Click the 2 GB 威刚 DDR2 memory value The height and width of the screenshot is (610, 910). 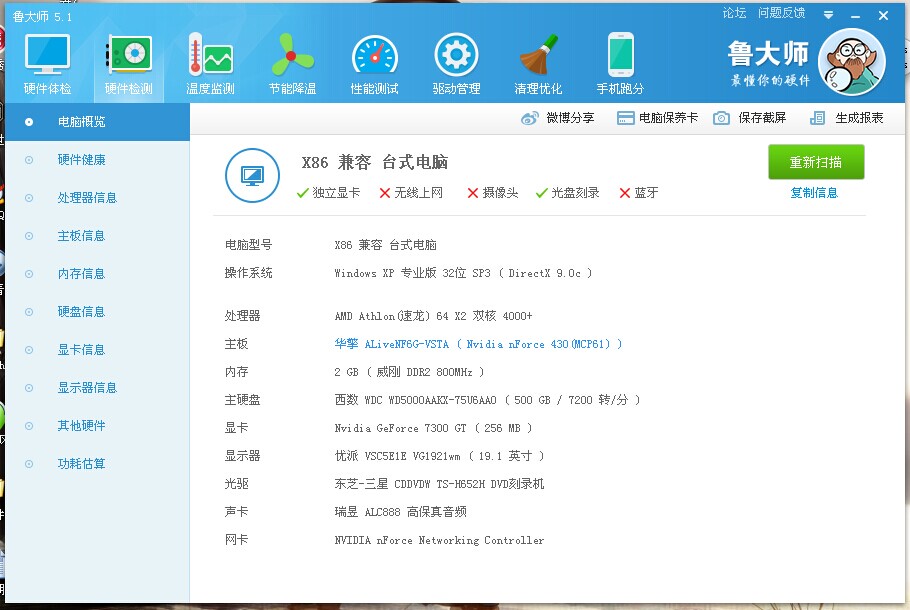click(x=409, y=372)
